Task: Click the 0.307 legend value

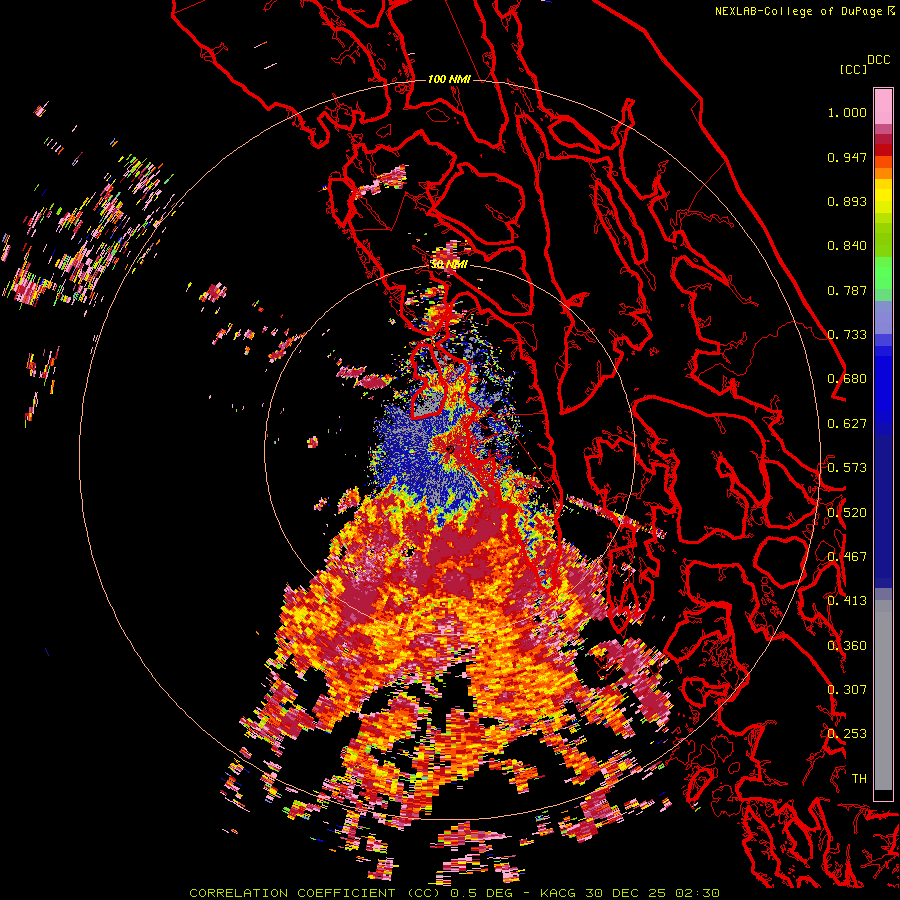Action: [x=847, y=690]
